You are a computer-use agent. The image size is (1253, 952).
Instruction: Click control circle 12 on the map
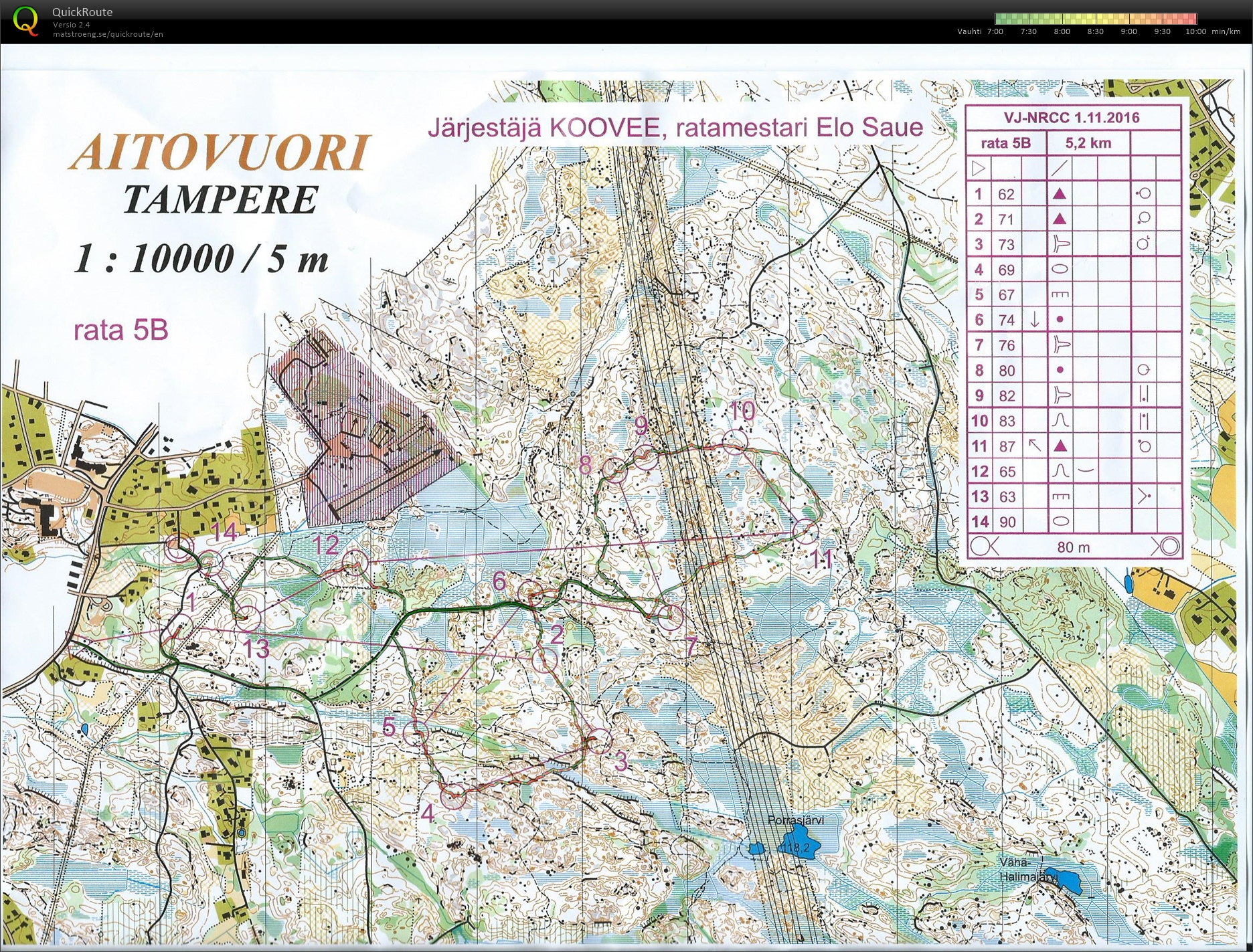(355, 563)
